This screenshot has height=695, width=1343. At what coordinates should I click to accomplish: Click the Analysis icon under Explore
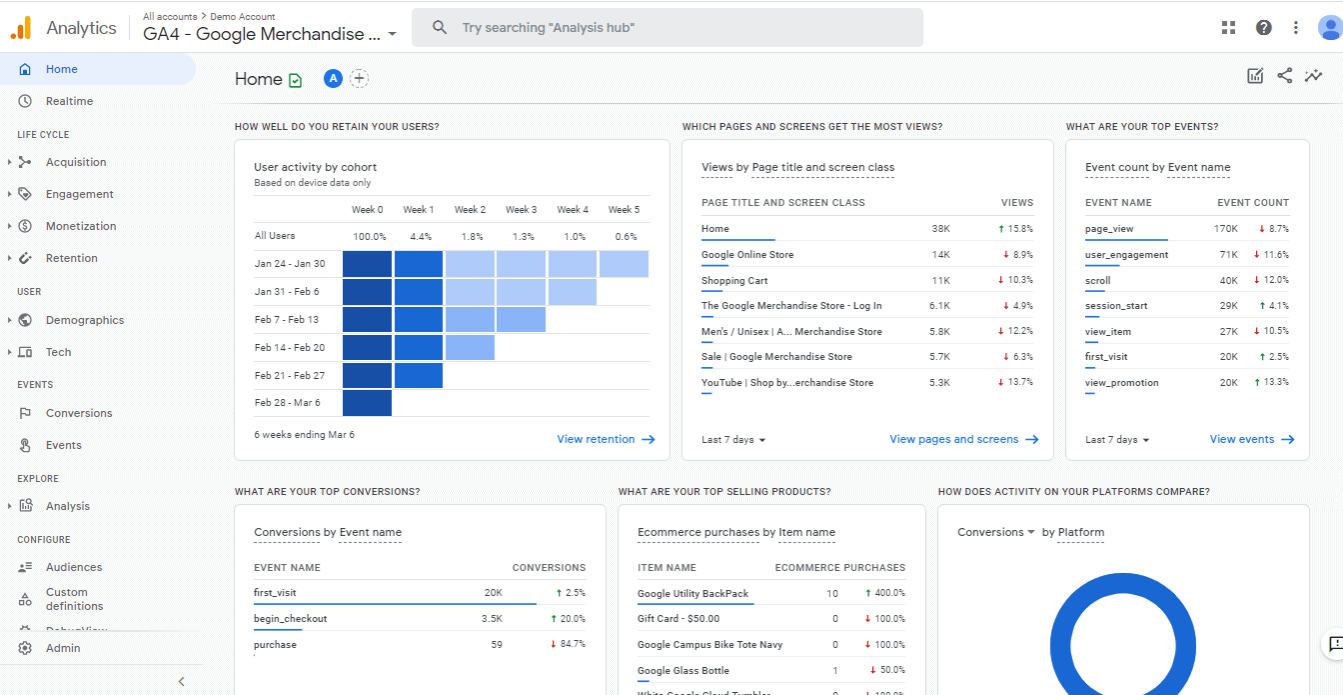pyautogui.click(x=25, y=506)
